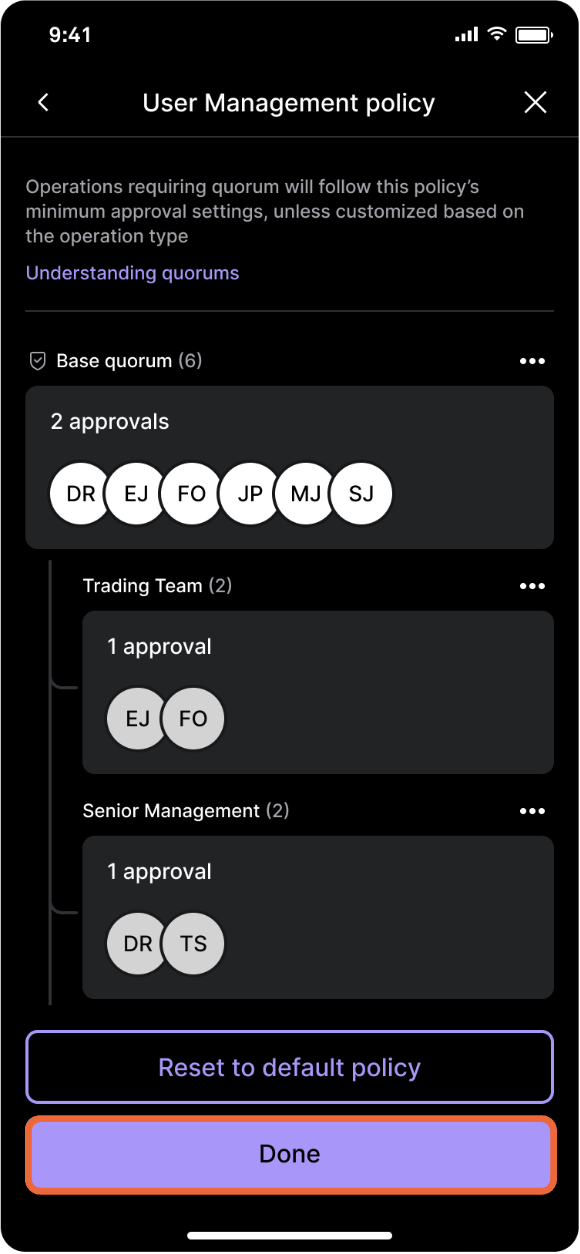Open the 2 approvals Base quorum card
This screenshot has height=1254, width=580.
click(x=289, y=467)
